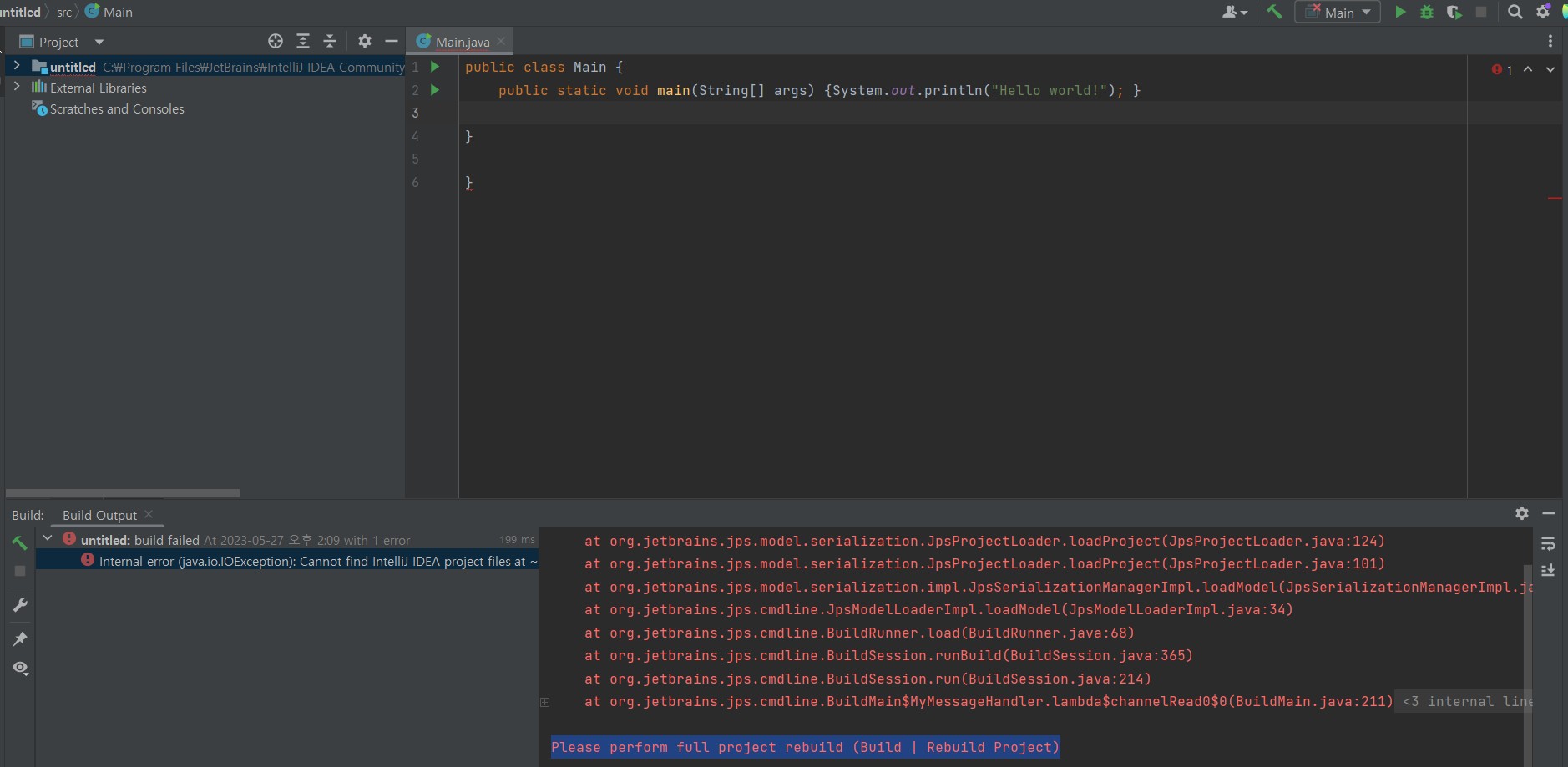Click the error count indicator showing 1

click(x=1502, y=69)
